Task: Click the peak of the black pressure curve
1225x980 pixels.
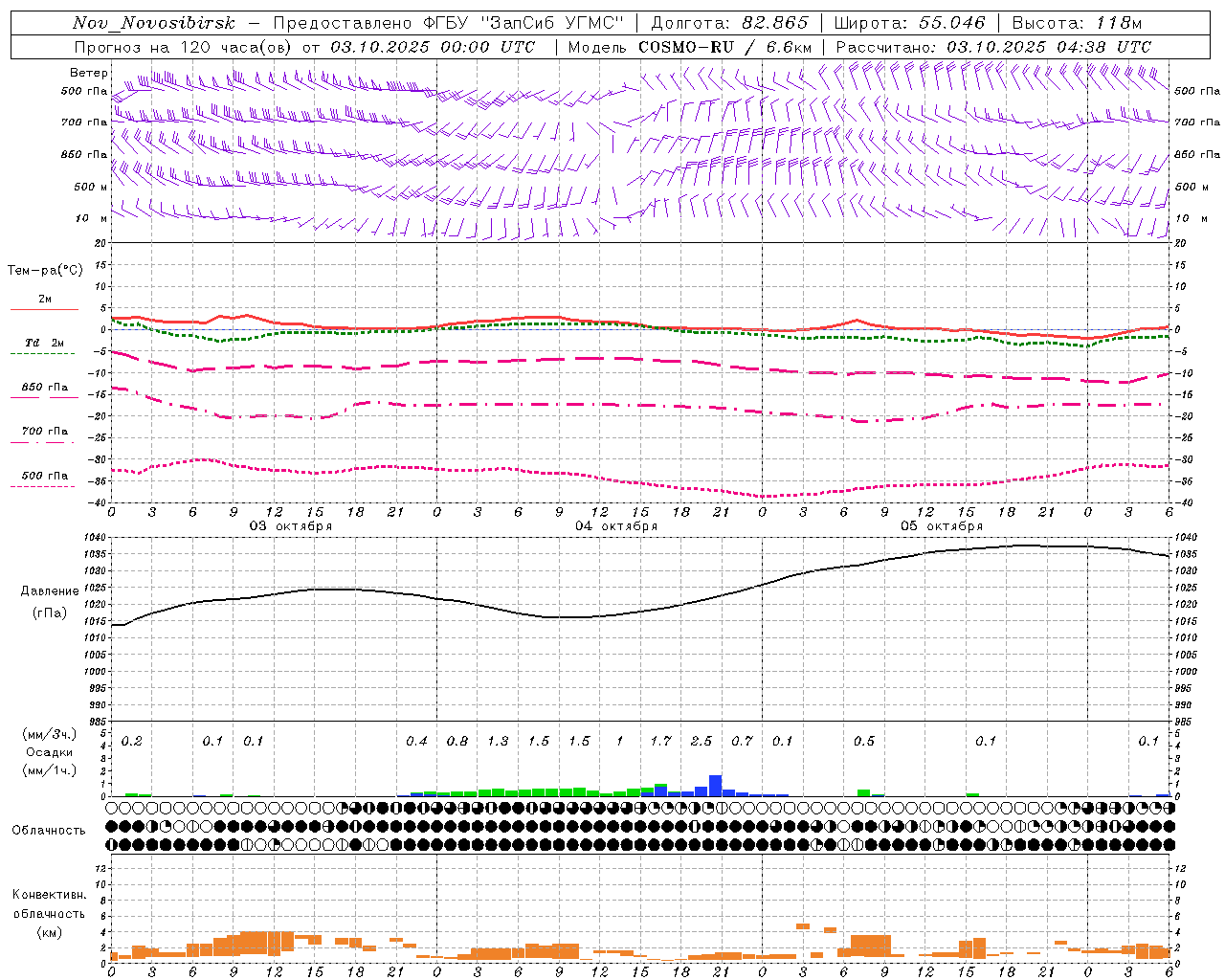Action: (x=1026, y=546)
